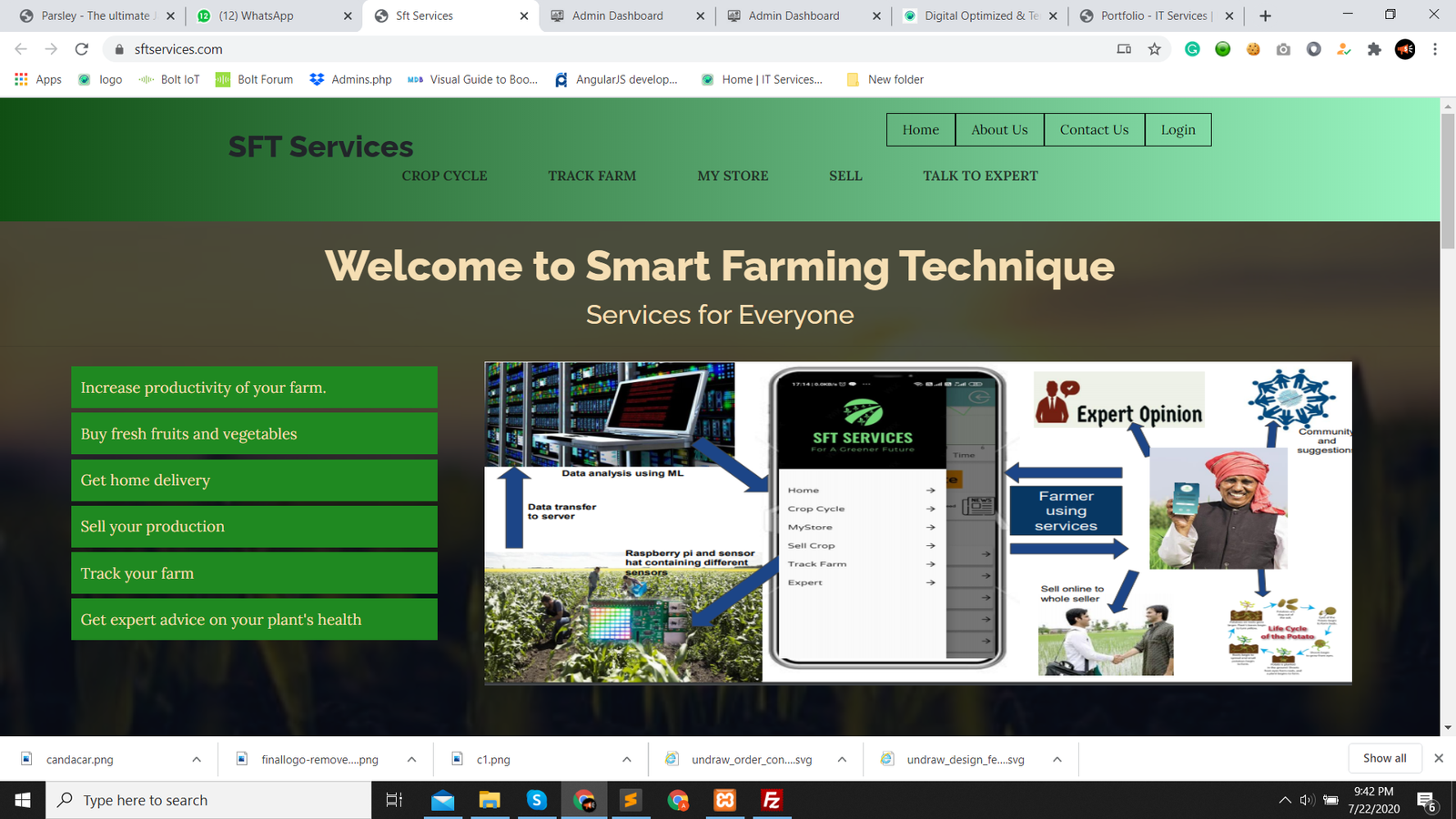1456x819 pixels.
Task: Switch to Parsley browser tab
Action: click(x=96, y=15)
